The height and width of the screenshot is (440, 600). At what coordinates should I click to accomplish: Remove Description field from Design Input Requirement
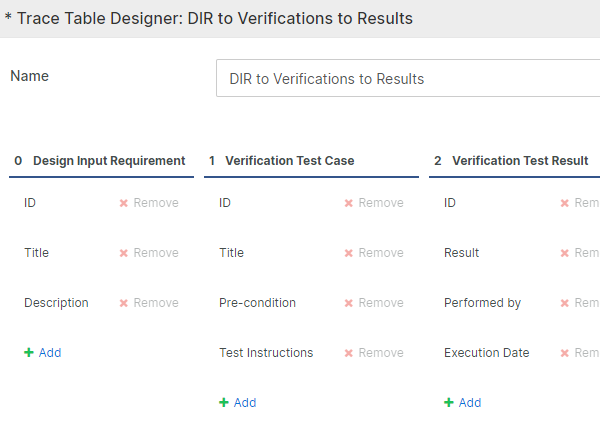pyautogui.click(x=148, y=303)
